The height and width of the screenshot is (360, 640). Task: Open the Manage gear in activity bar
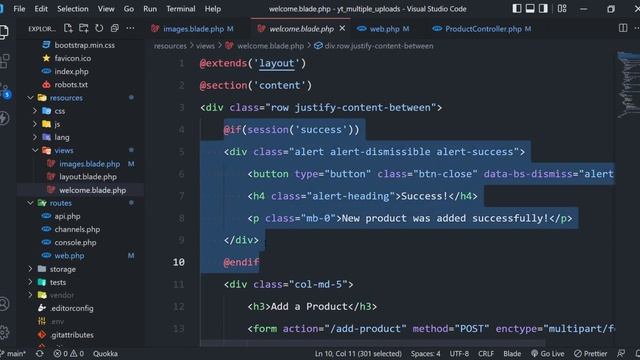click(4, 332)
